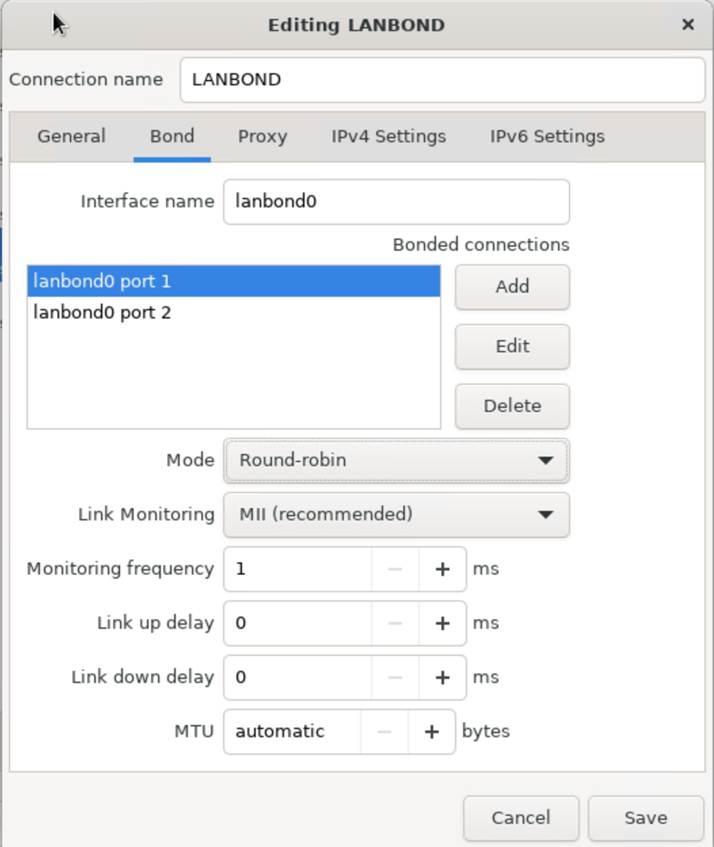Screen dimensions: 714x847
Task: Go to the IPv6 Settings tab
Action: 547,136
